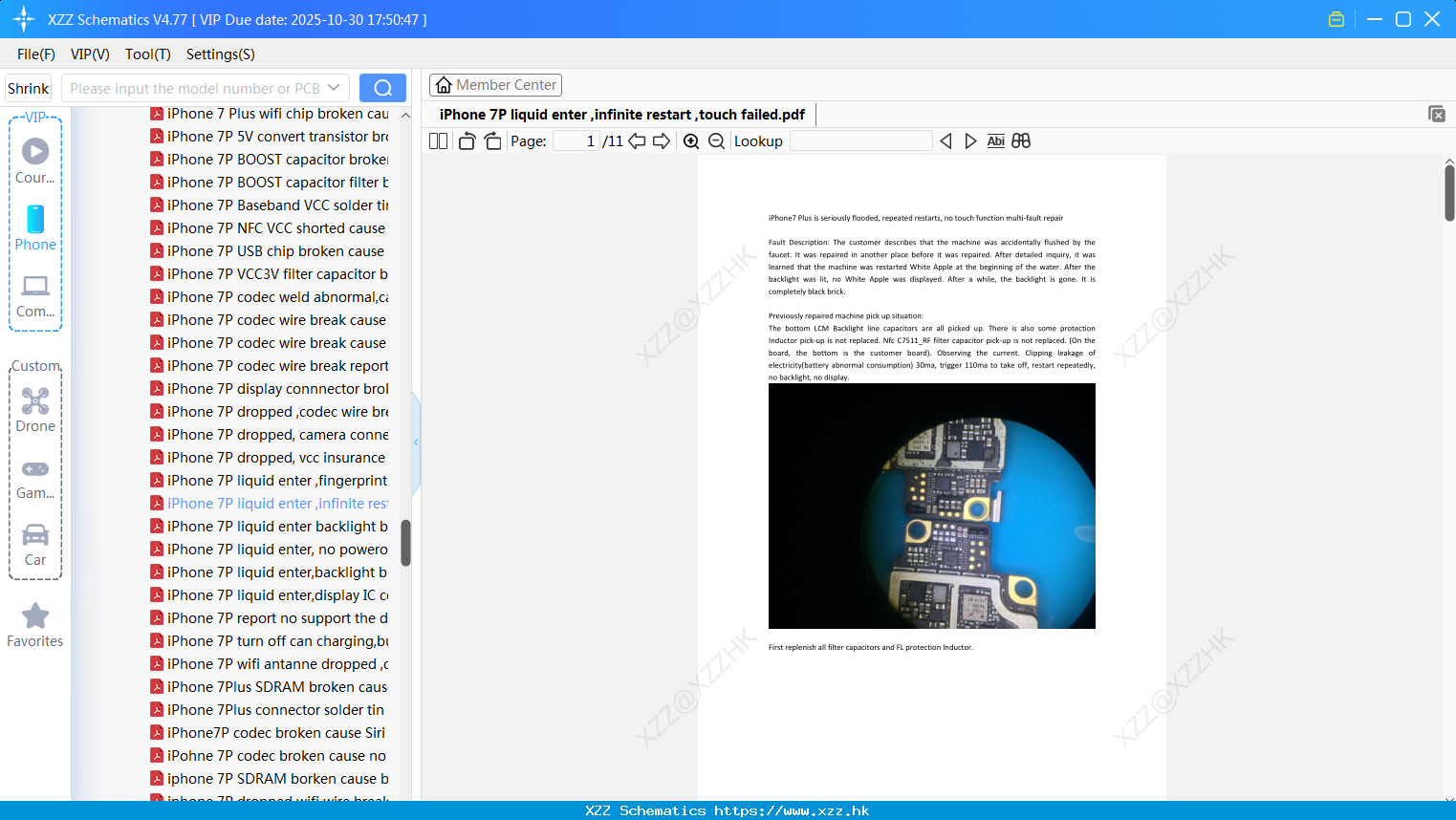Click the PDF viewer vertical scrollbar thumb

[x=1449, y=193]
